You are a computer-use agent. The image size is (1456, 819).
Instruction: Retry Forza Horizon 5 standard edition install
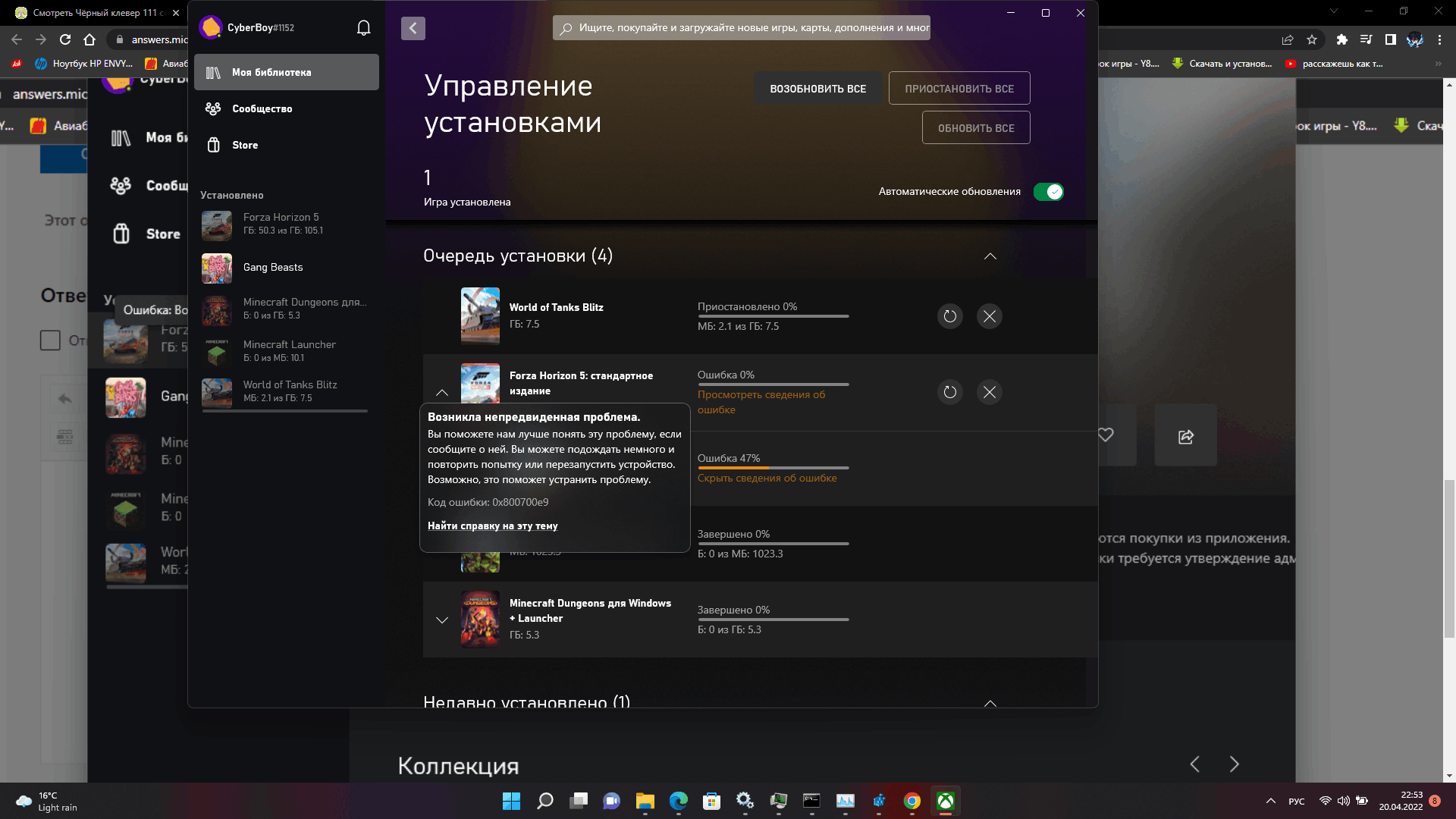coord(950,392)
